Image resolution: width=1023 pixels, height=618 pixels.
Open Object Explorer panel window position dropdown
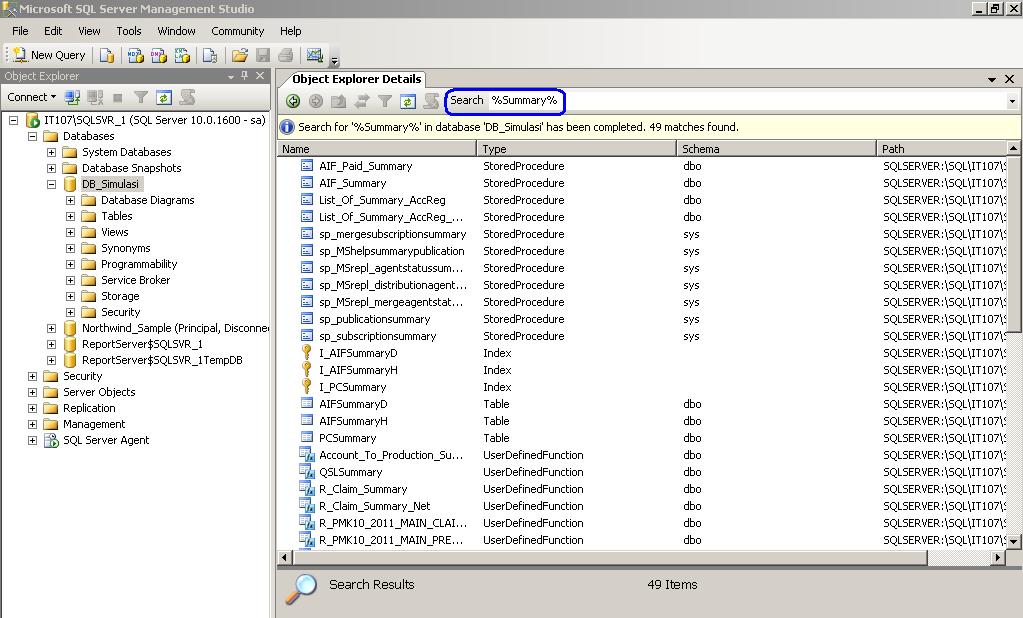(231, 76)
